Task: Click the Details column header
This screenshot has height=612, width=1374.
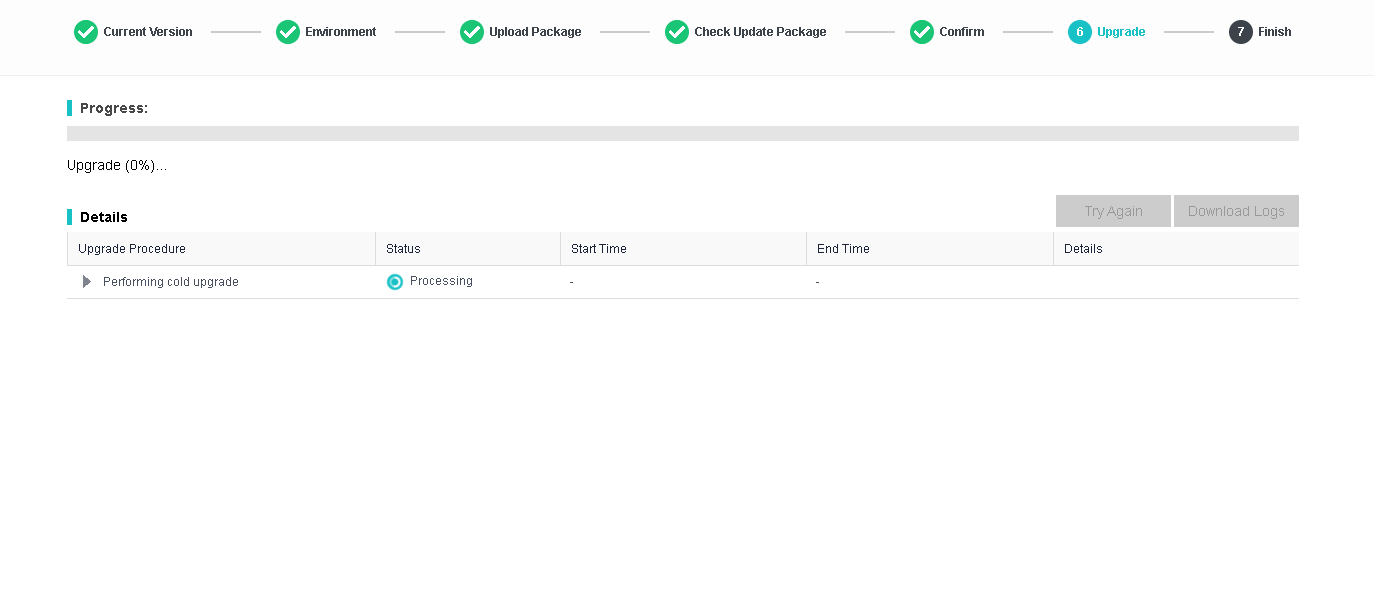Action: [1177, 249]
